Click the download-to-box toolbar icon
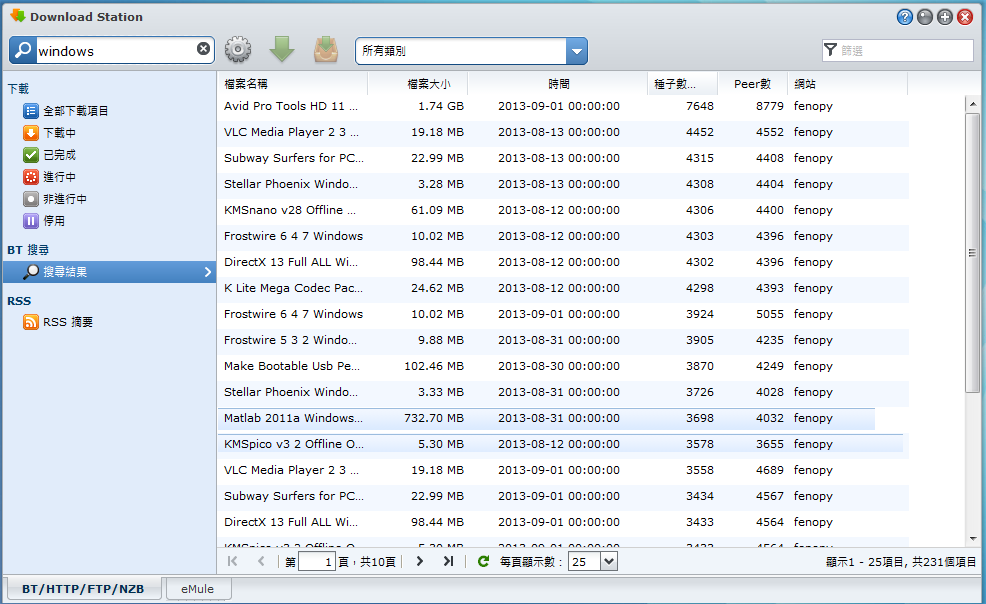 pos(326,50)
